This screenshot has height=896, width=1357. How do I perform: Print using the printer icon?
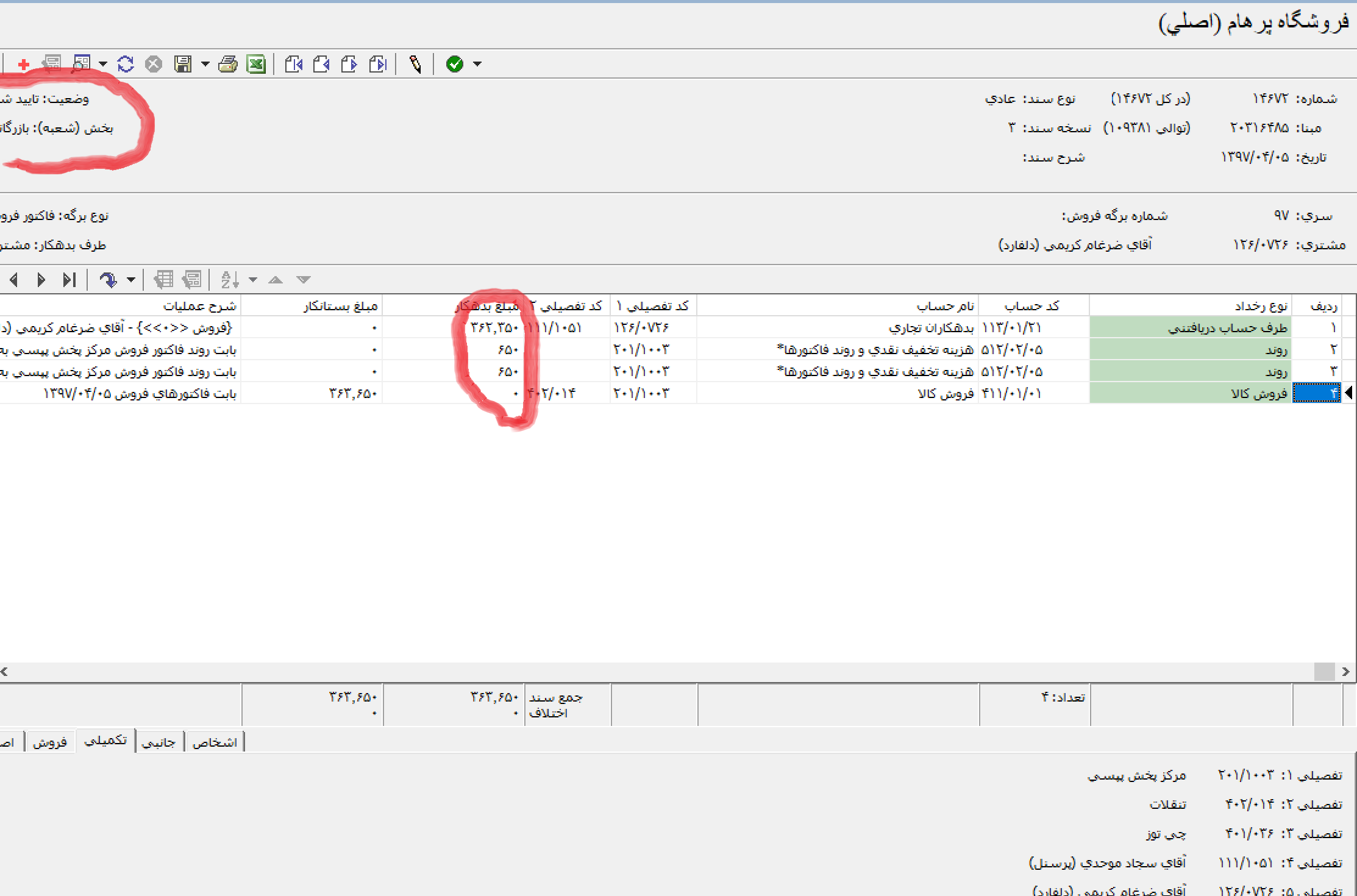[x=228, y=64]
